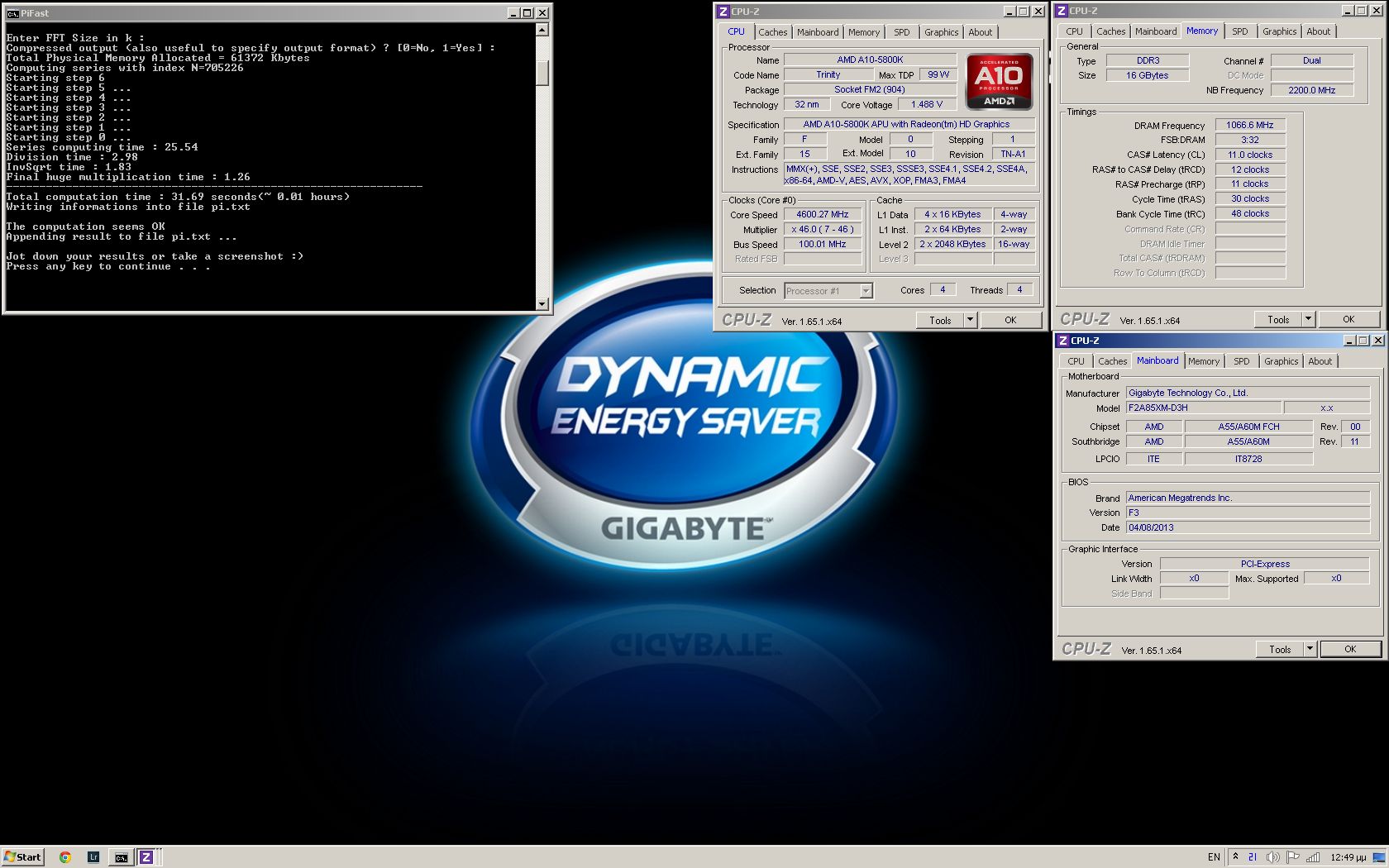Show hidden tray icons with the double arrow
The width and height of the screenshot is (1389, 868).
pyautogui.click(x=1235, y=856)
